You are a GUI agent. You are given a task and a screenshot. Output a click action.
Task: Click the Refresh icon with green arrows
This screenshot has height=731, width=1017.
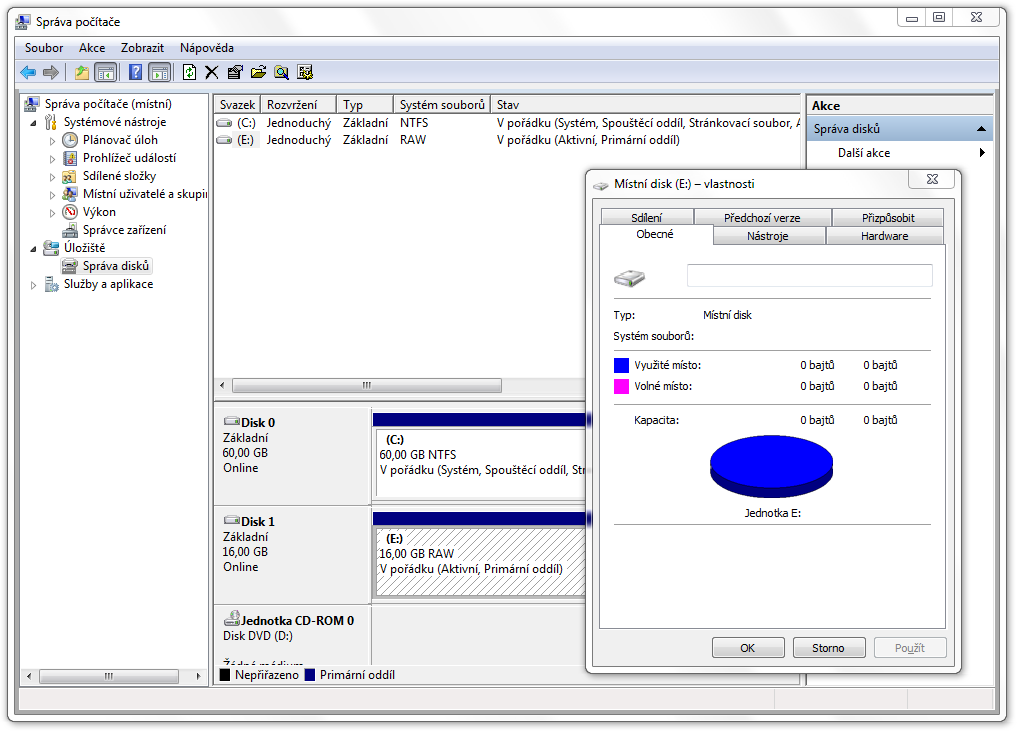pos(189,72)
